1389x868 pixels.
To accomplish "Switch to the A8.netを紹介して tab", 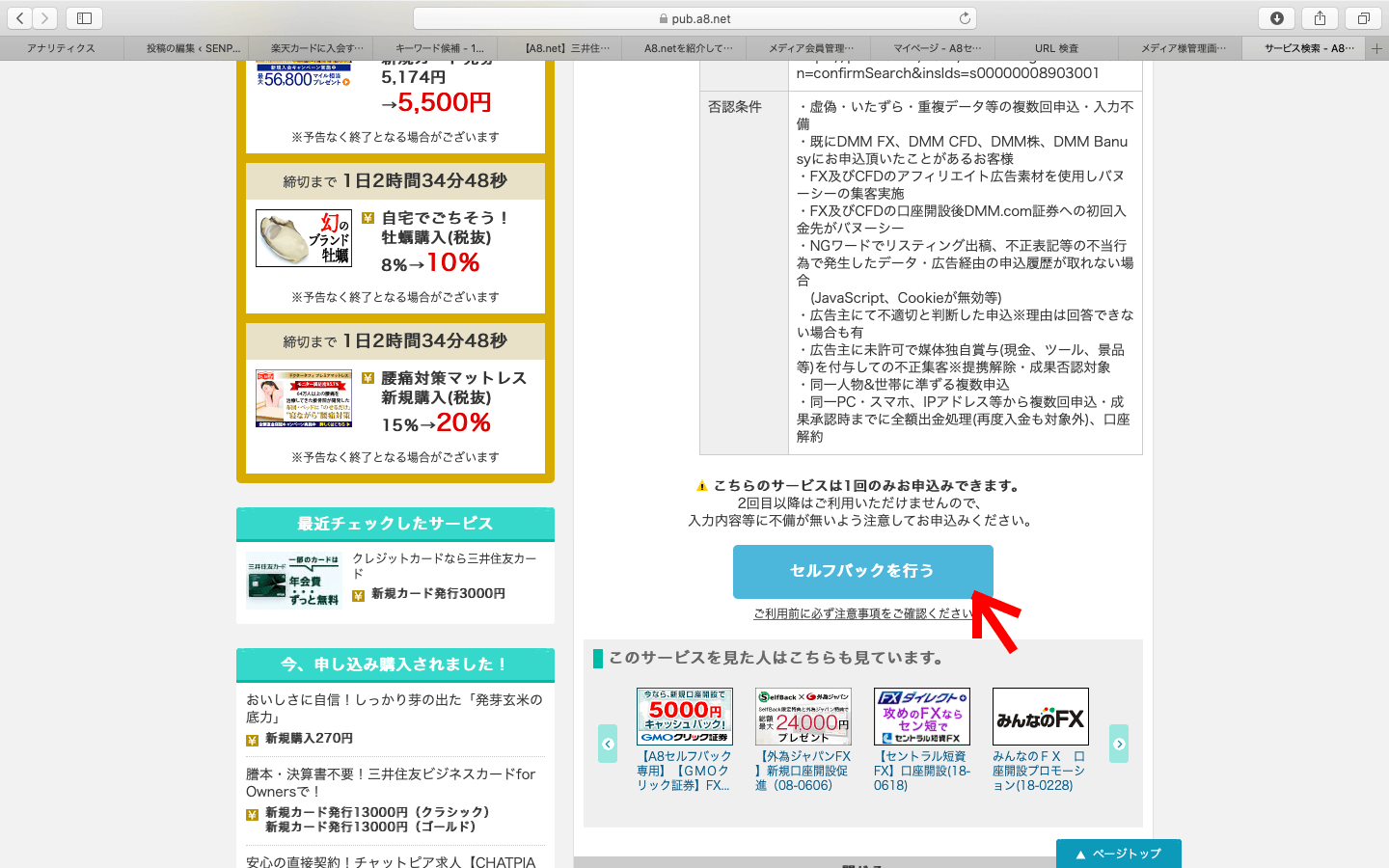I will 684,48.
